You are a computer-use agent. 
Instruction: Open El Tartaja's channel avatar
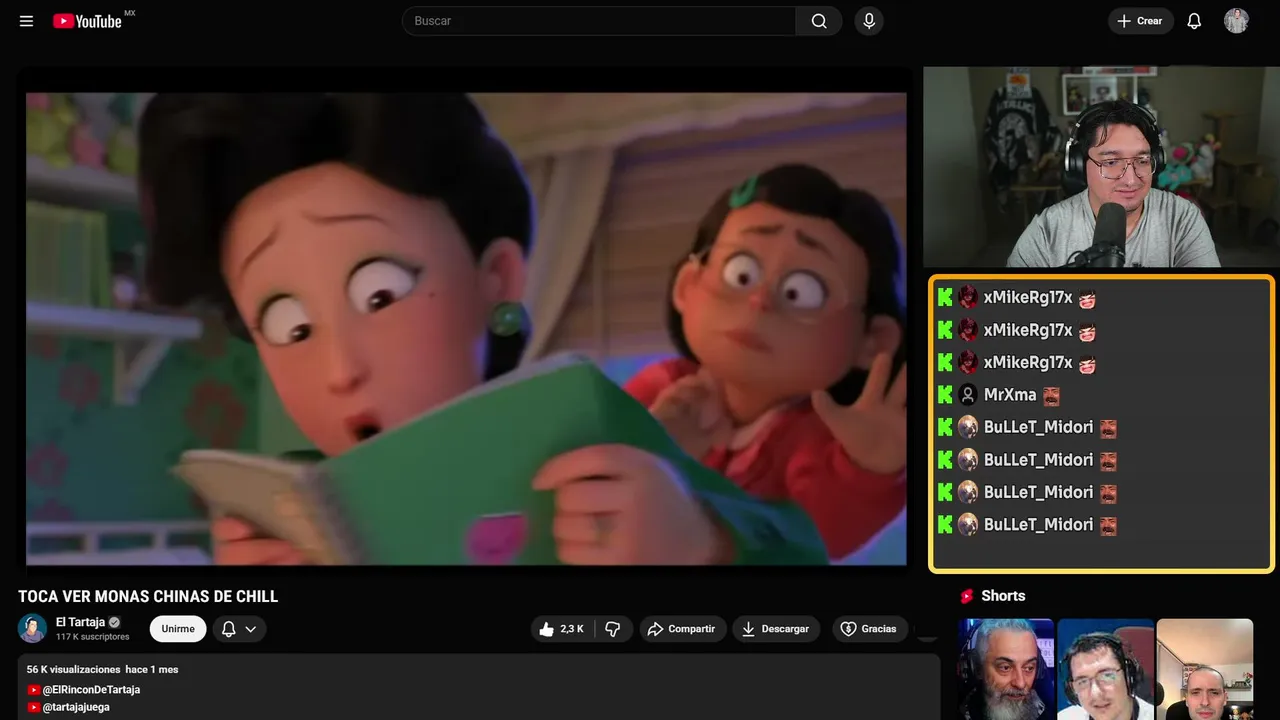(33, 628)
